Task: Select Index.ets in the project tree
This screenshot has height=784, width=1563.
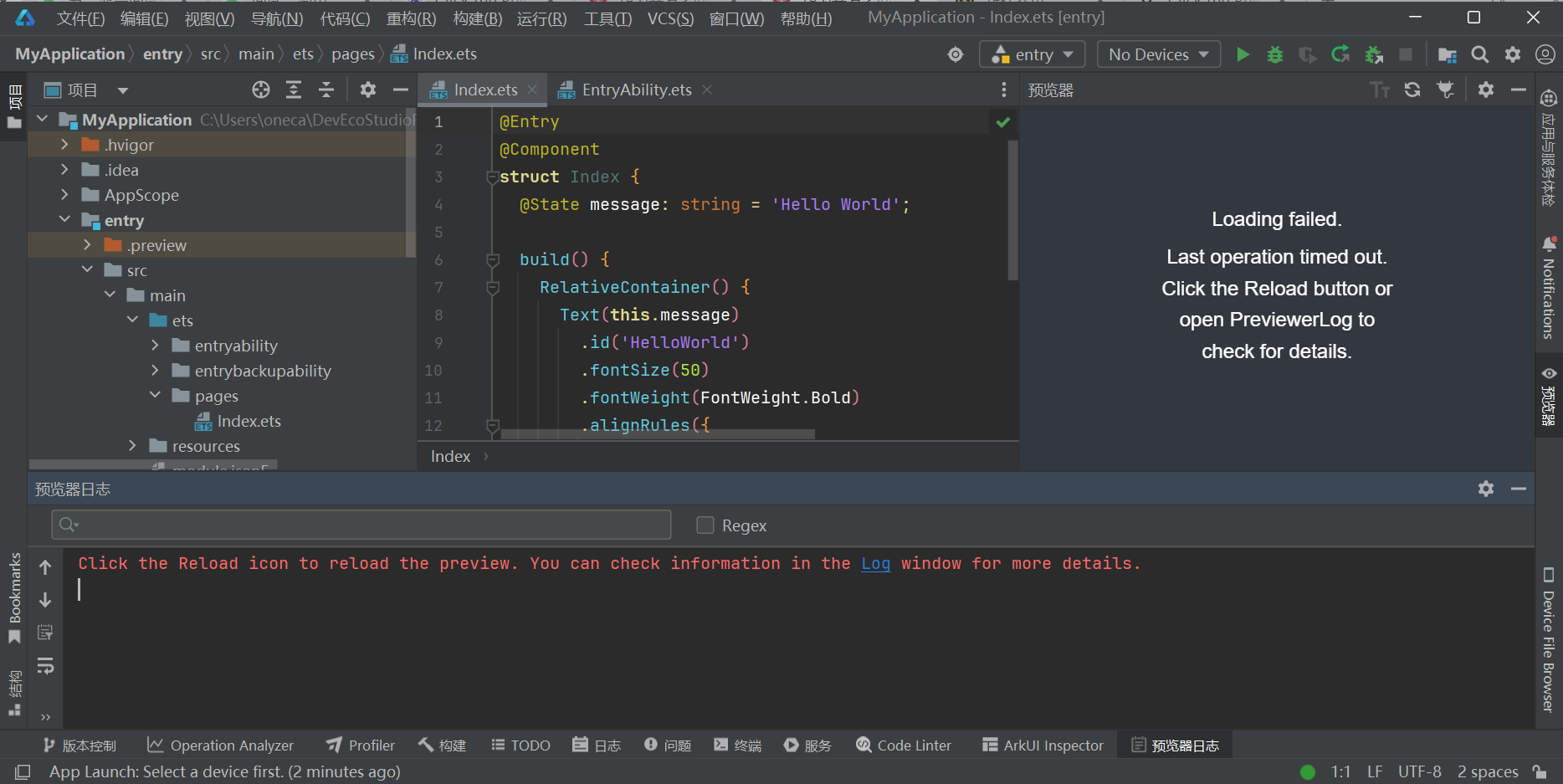Action: pos(249,421)
